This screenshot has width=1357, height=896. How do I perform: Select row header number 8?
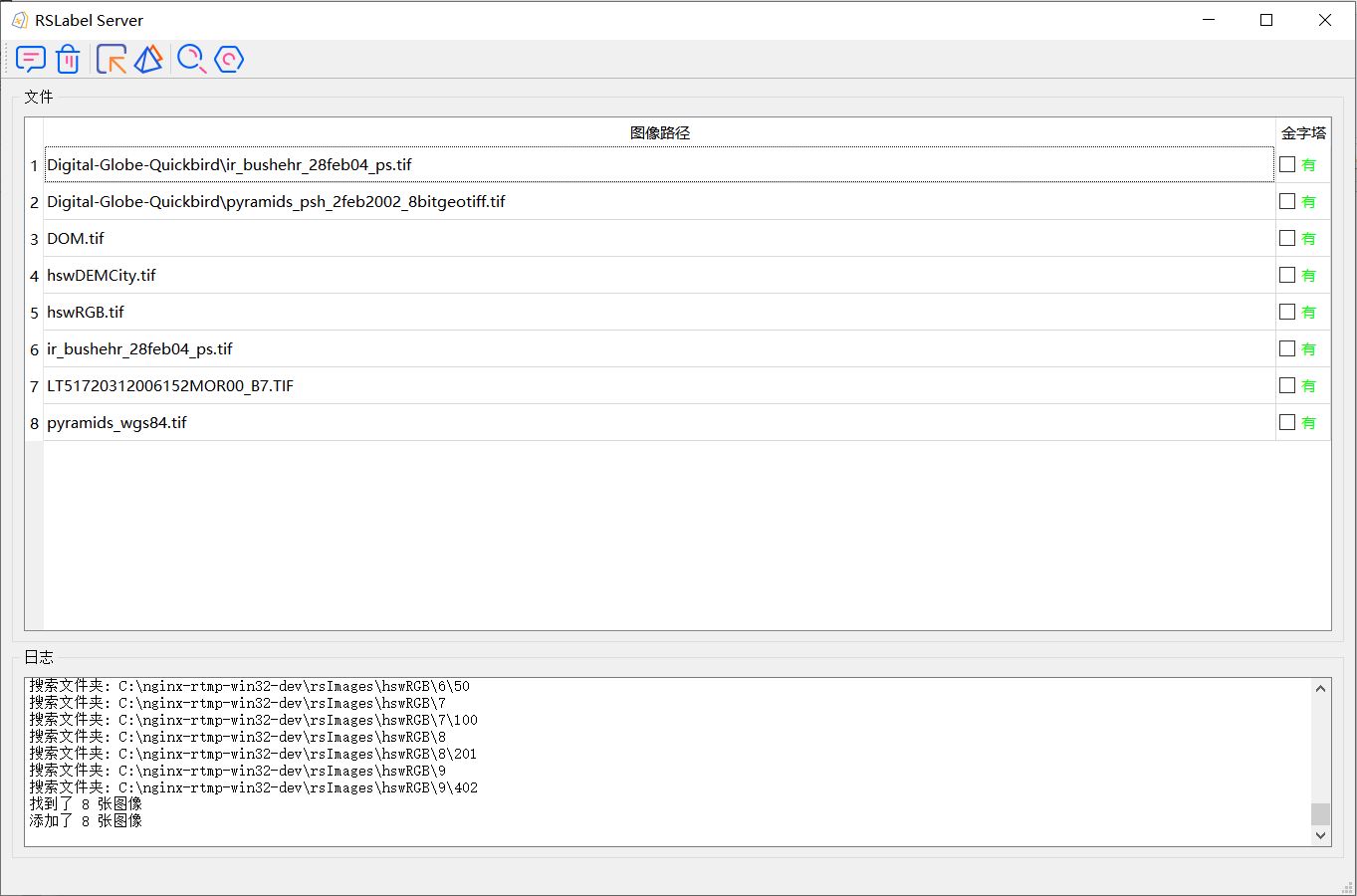click(x=34, y=423)
